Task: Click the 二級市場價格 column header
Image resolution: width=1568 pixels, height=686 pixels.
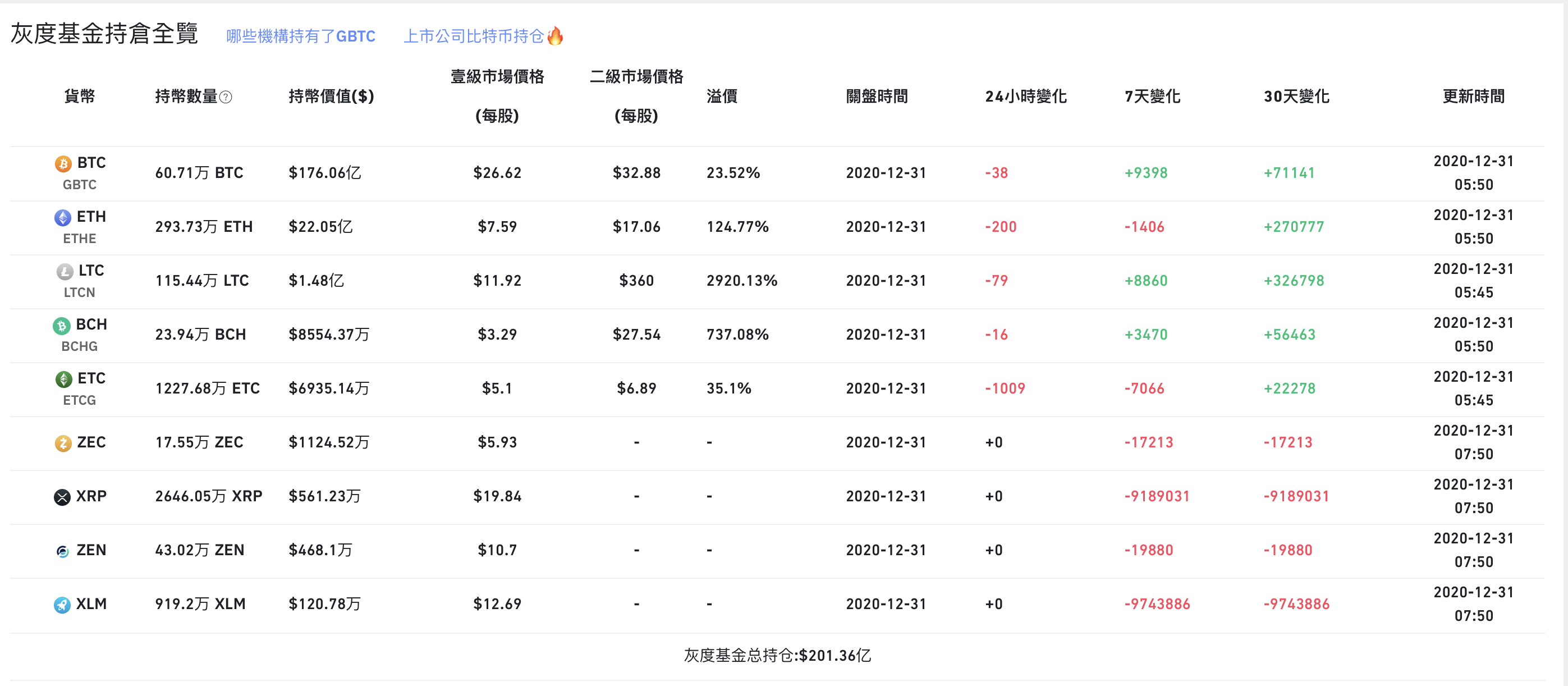Action: coord(637,77)
